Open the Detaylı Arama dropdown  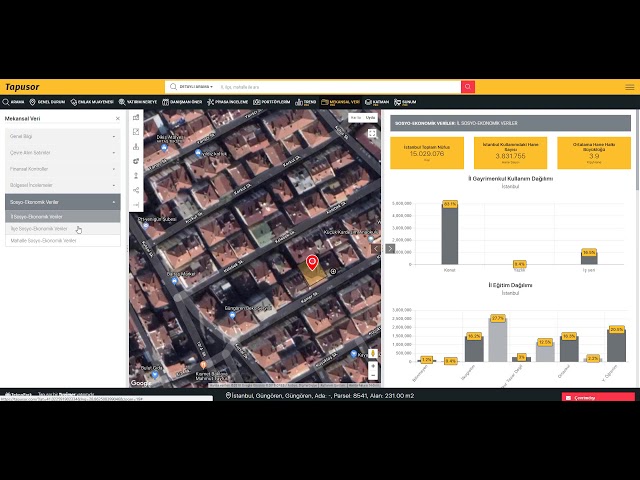(x=196, y=87)
